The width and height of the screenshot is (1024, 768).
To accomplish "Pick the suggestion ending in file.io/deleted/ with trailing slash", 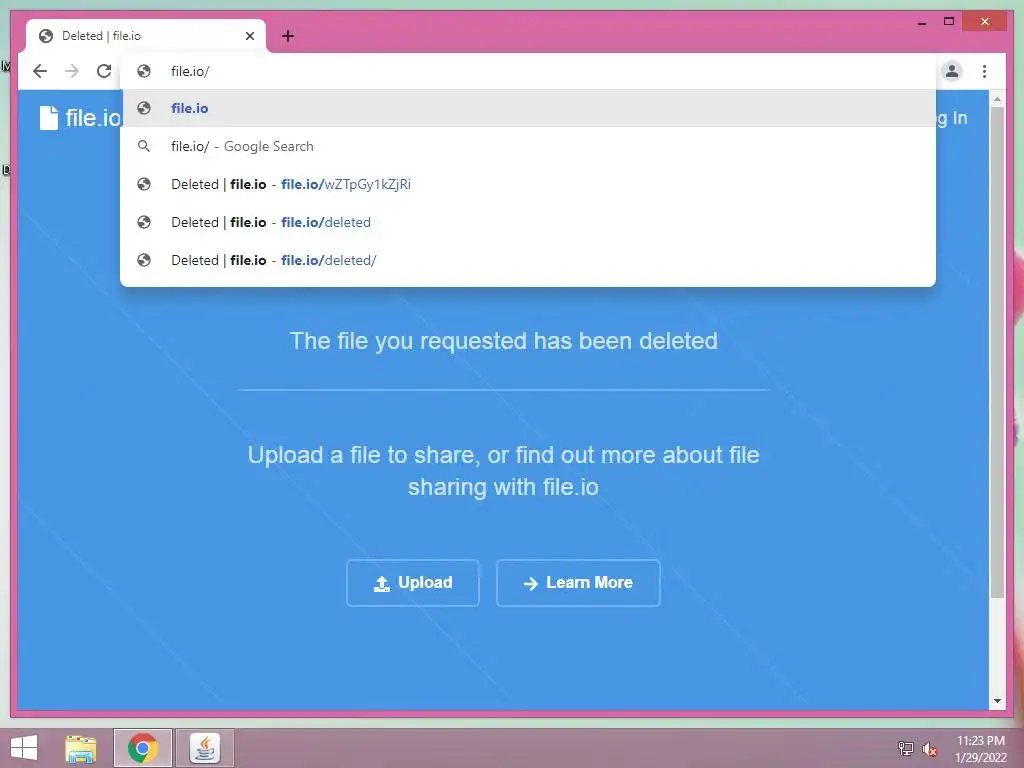I will pos(528,260).
